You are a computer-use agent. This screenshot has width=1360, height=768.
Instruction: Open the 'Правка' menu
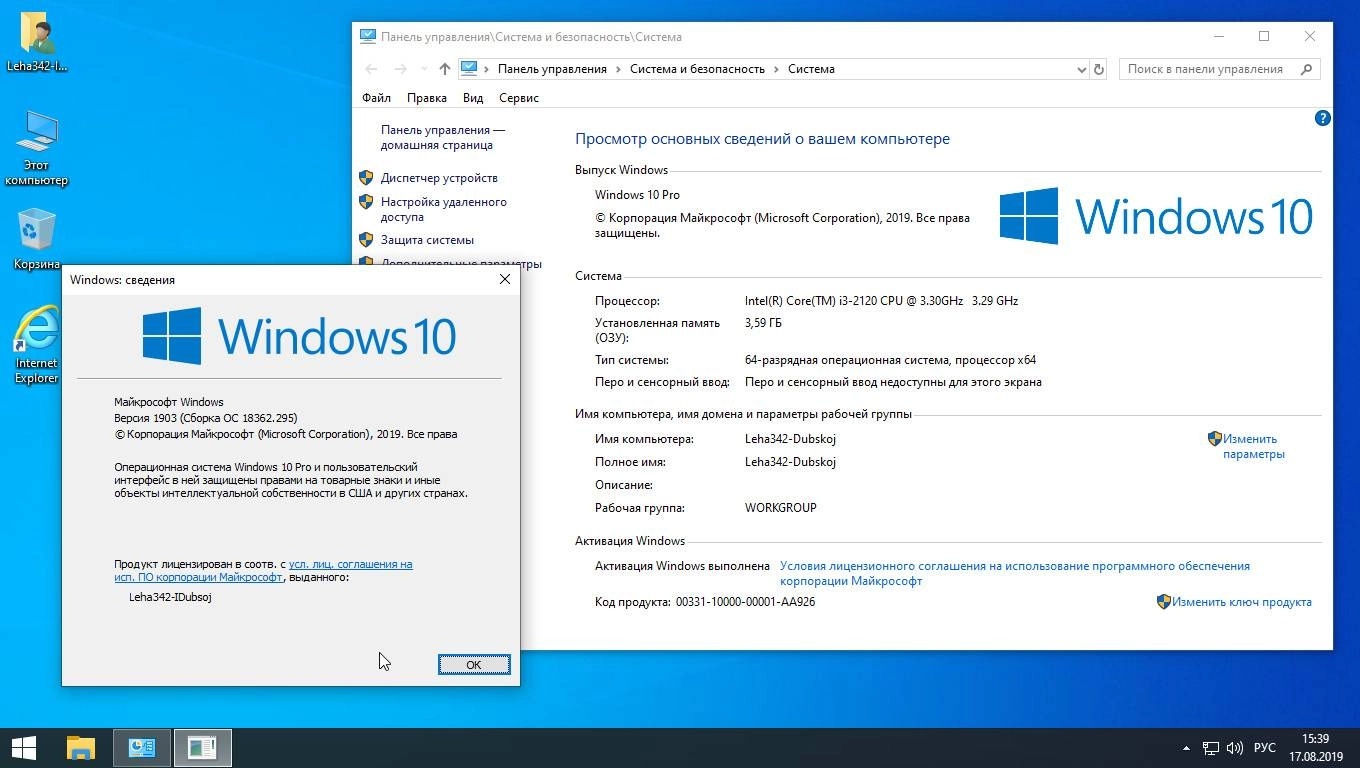[427, 98]
